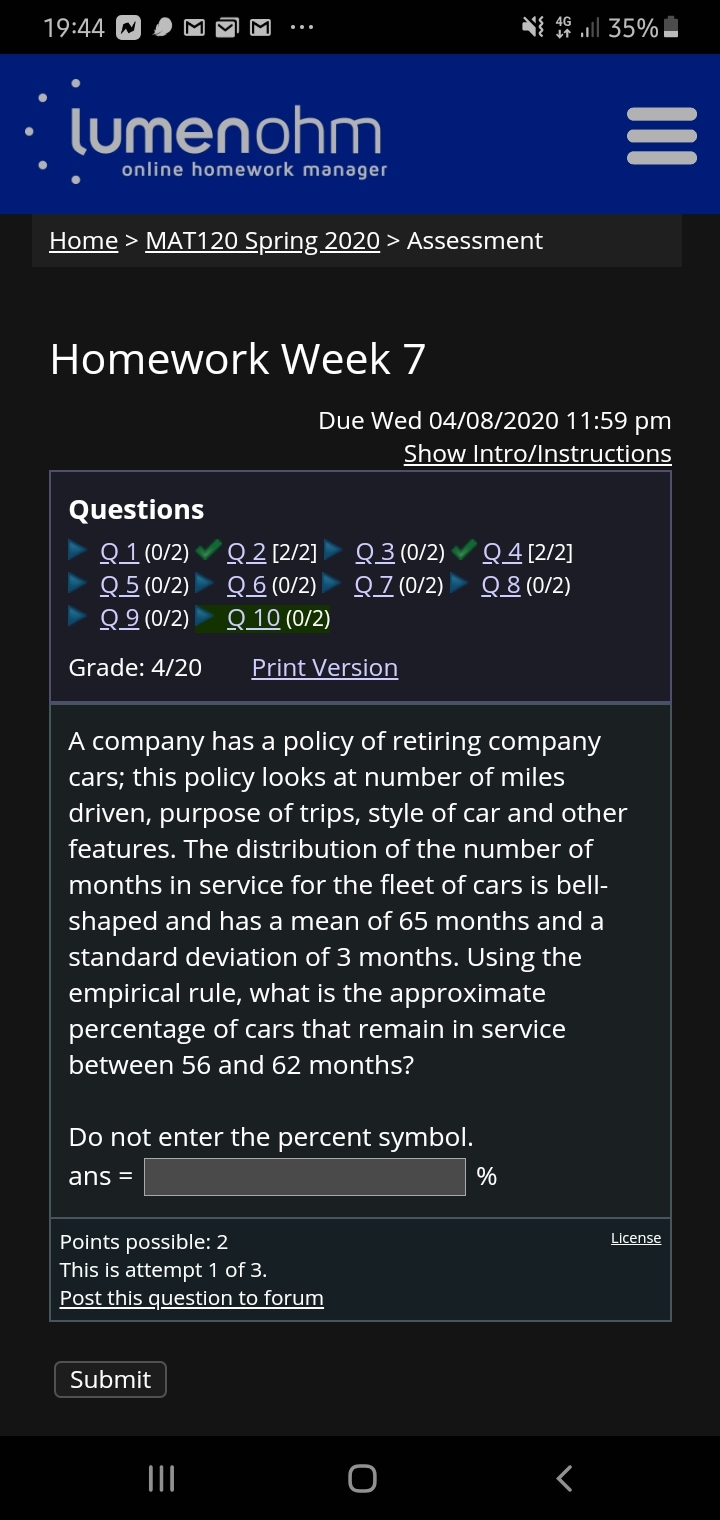The width and height of the screenshot is (720, 1520).
Task: Navigate to question Q 9
Action: tap(120, 618)
